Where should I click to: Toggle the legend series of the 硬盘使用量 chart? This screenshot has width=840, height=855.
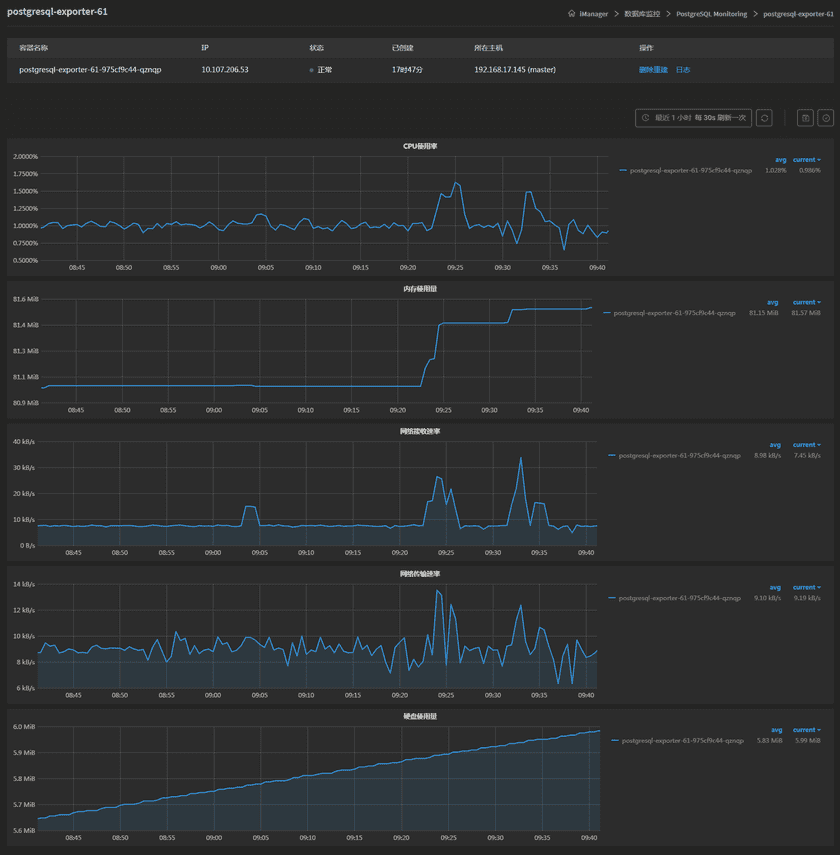click(x=680, y=740)
